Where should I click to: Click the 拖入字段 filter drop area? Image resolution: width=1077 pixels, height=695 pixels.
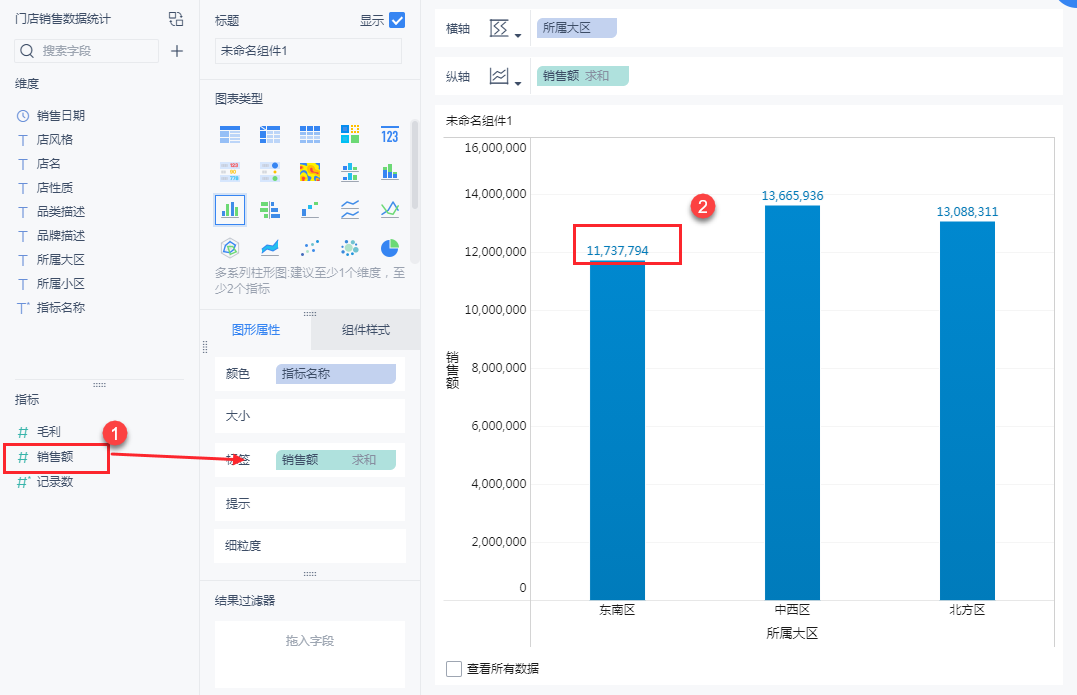(310, 654)
